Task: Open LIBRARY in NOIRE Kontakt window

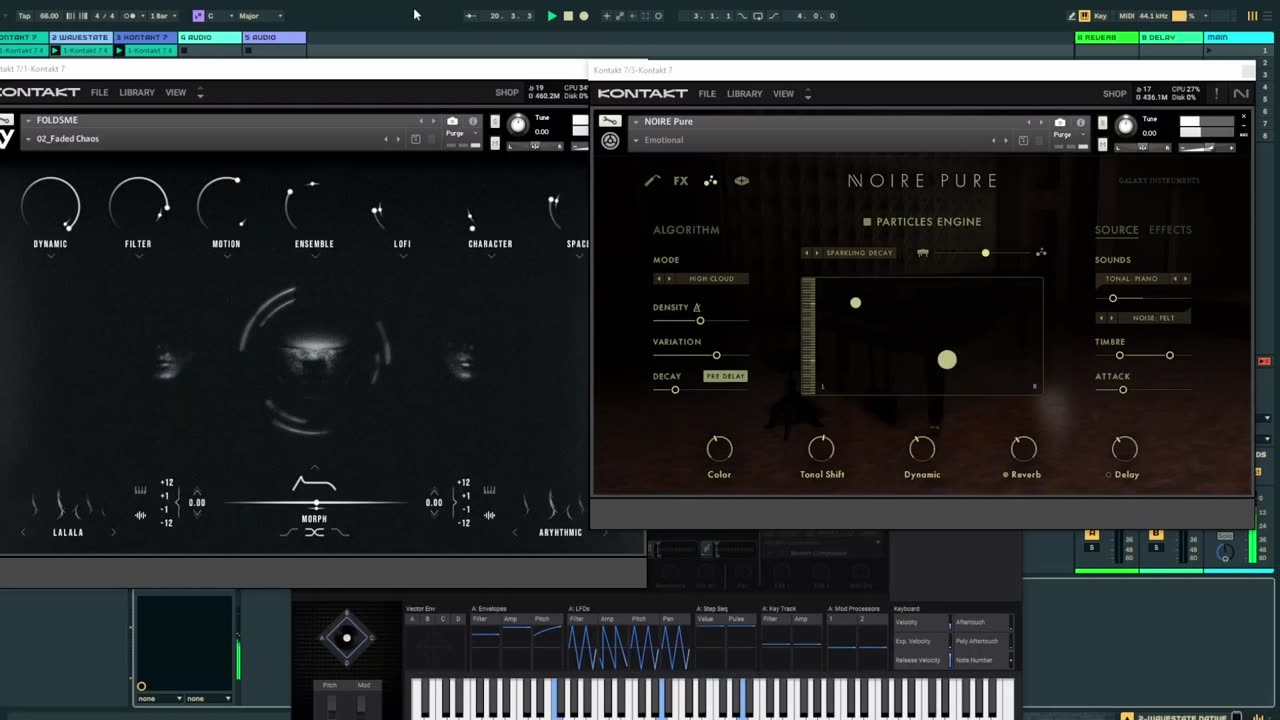Action: tap(744, 94)
